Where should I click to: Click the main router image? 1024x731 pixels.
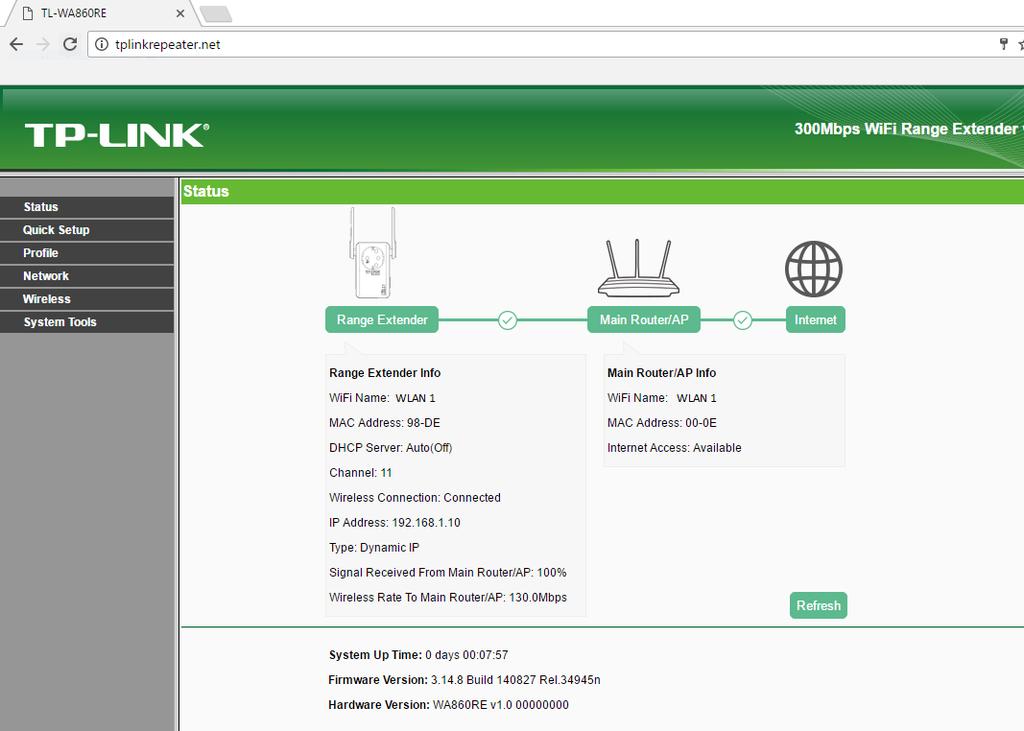(x=638, y=268)
